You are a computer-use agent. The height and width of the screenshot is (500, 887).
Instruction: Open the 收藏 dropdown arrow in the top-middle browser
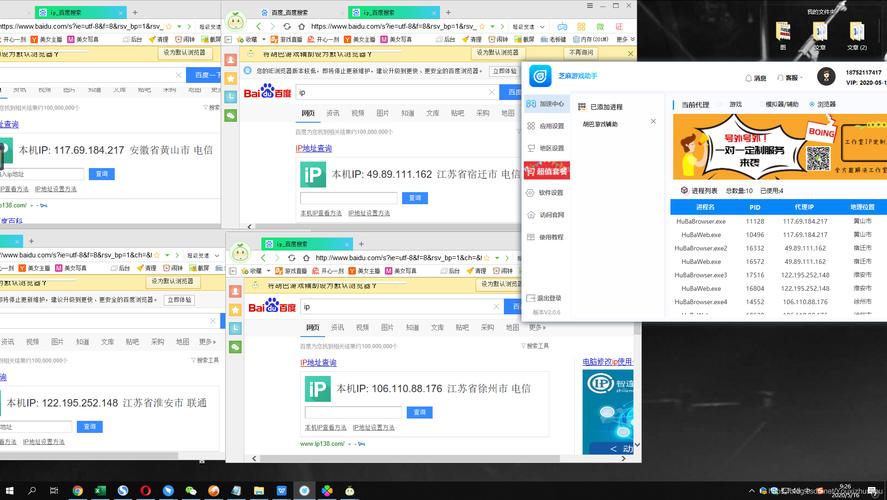[264, 40]
